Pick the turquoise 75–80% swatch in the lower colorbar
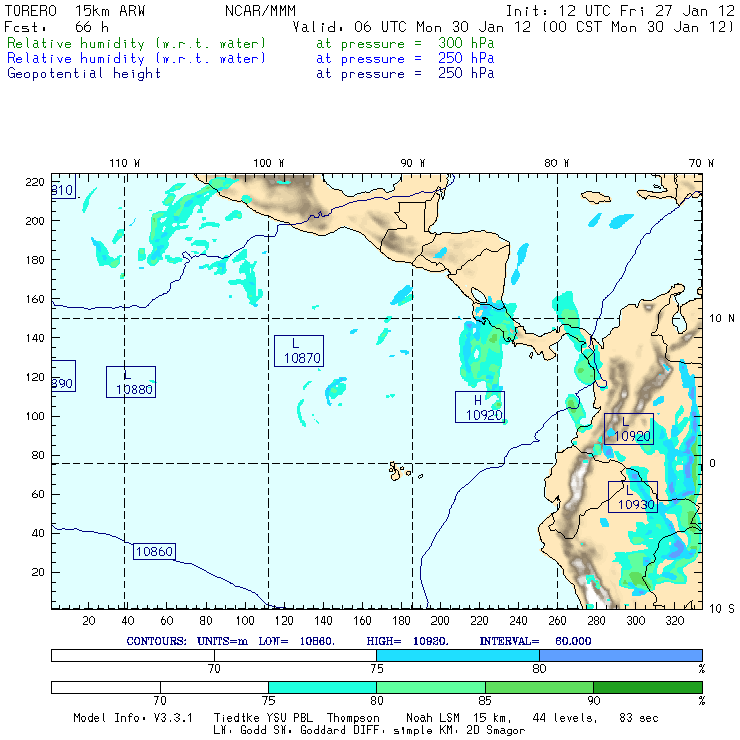Screen dimensions: 740x740 point(322,687)
